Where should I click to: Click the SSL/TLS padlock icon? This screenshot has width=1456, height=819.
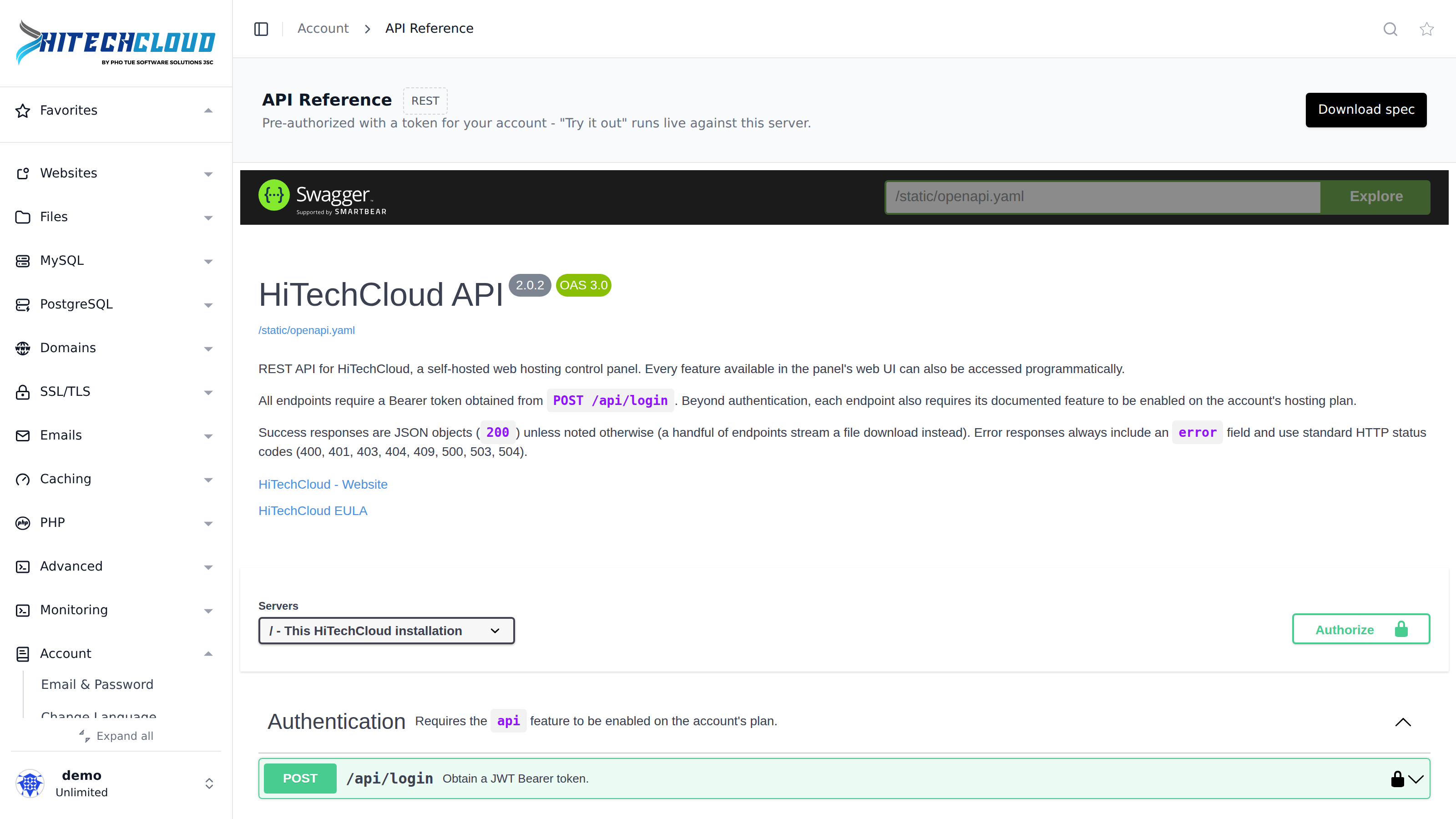click(23, 392)
